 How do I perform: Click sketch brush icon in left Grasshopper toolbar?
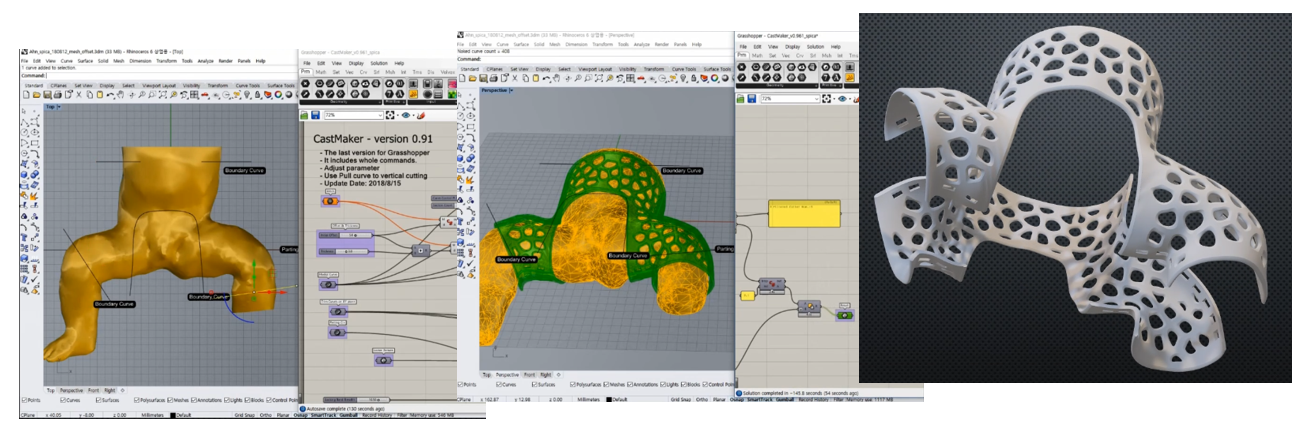tap(421, 115)
